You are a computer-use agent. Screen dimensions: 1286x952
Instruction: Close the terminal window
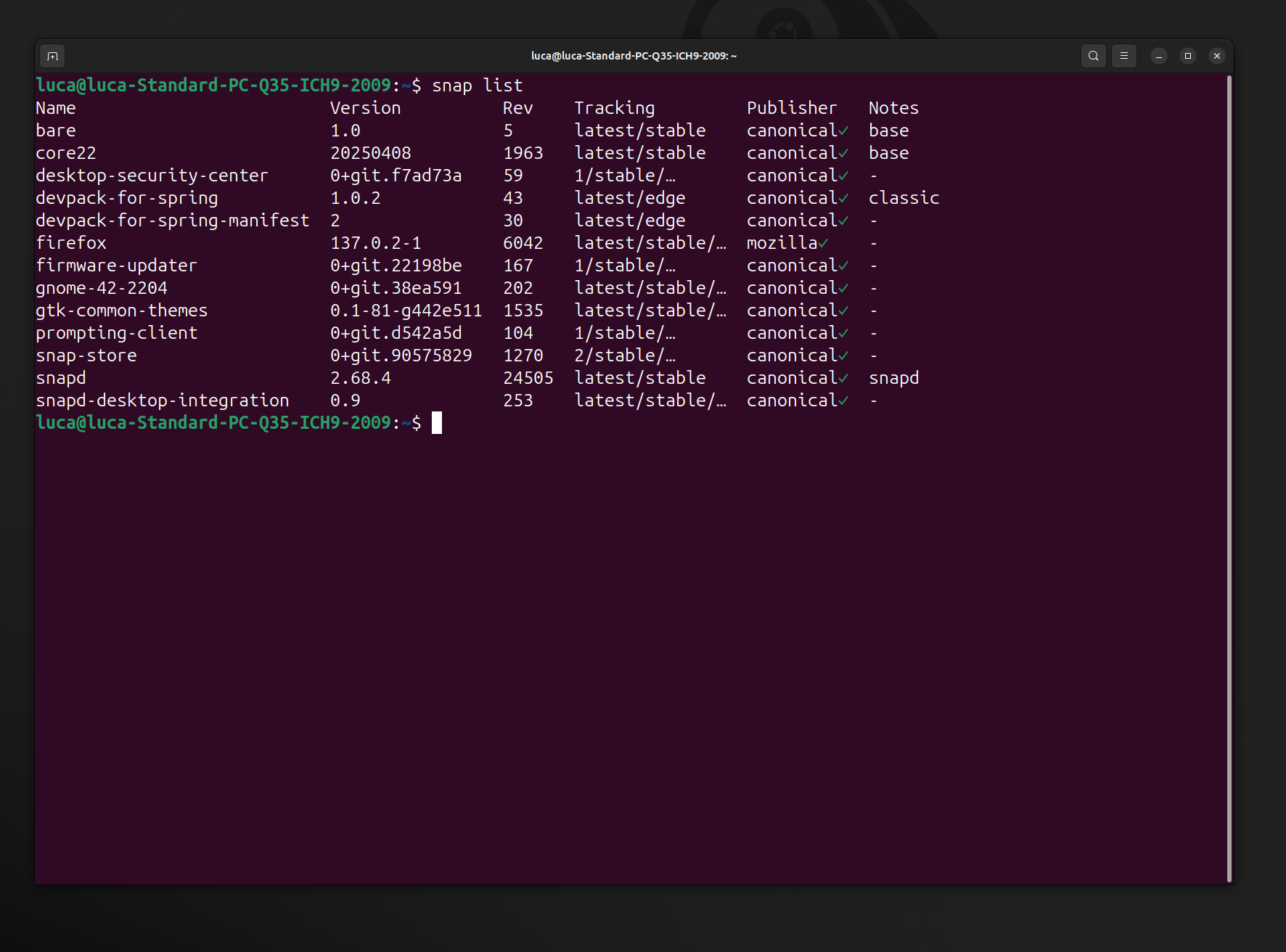pyautogui.click(x=1217, y=56)
